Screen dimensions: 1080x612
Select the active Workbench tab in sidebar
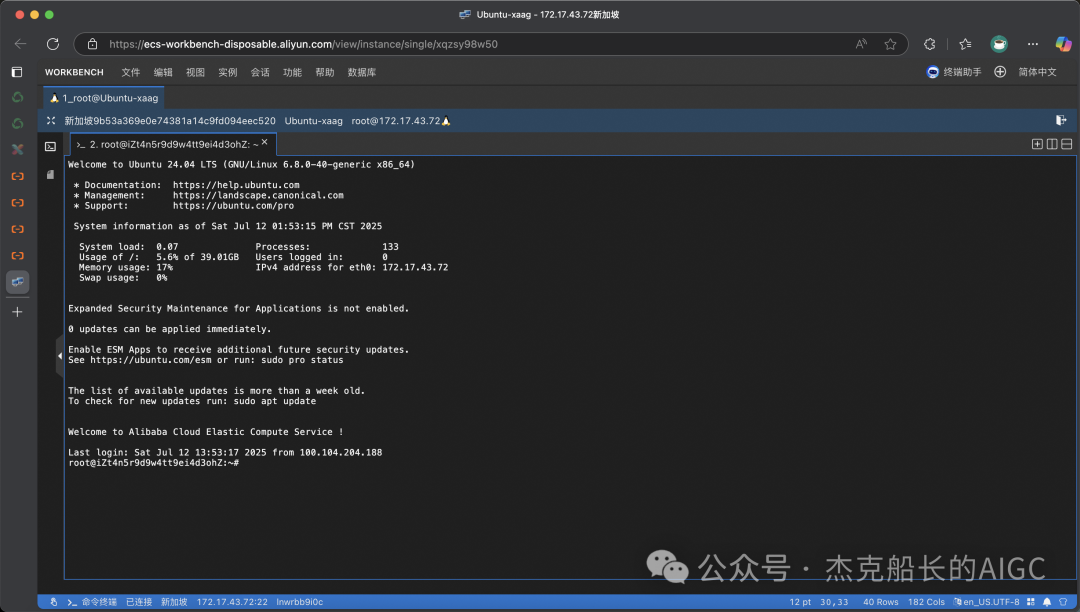pyautogui.click(x=17, y=282)
